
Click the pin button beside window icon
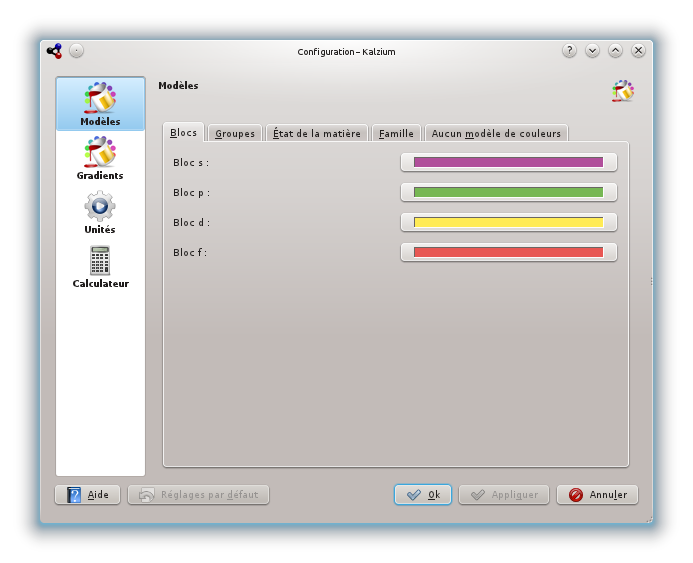(77, 51)
